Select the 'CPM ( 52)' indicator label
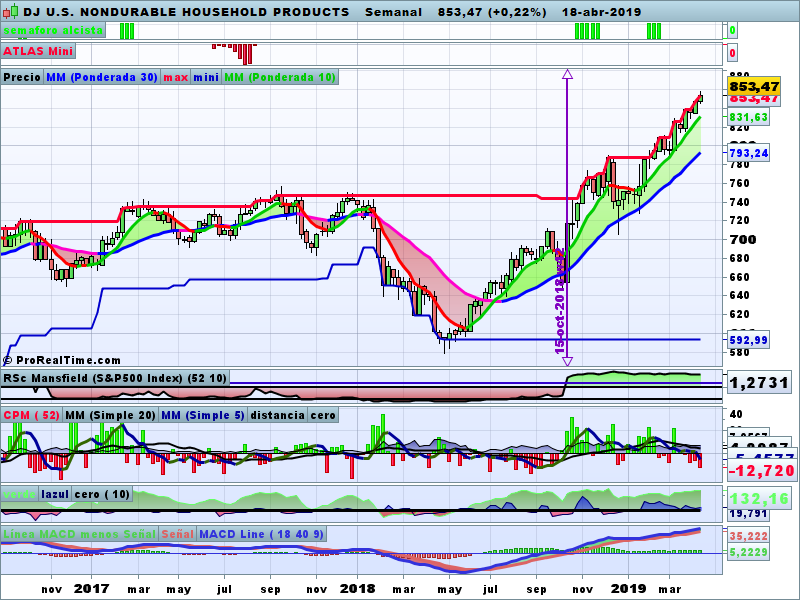The image size is (800, 600). coord(31,415)
